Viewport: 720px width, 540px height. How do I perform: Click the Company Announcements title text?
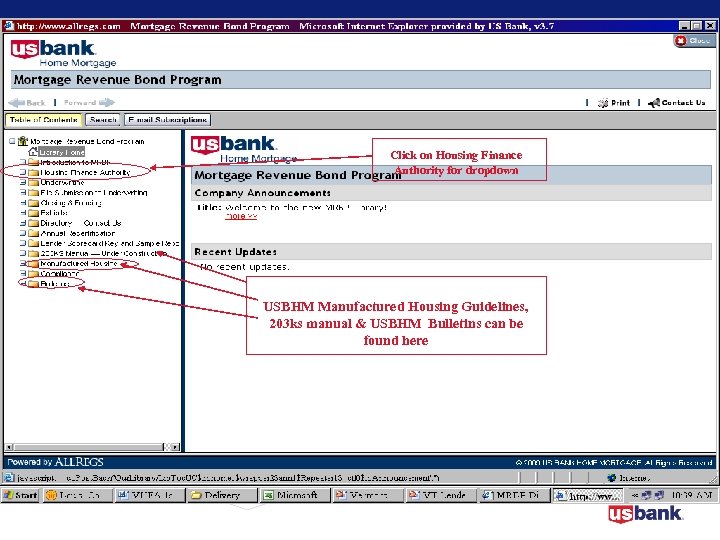tap(262, 193)
